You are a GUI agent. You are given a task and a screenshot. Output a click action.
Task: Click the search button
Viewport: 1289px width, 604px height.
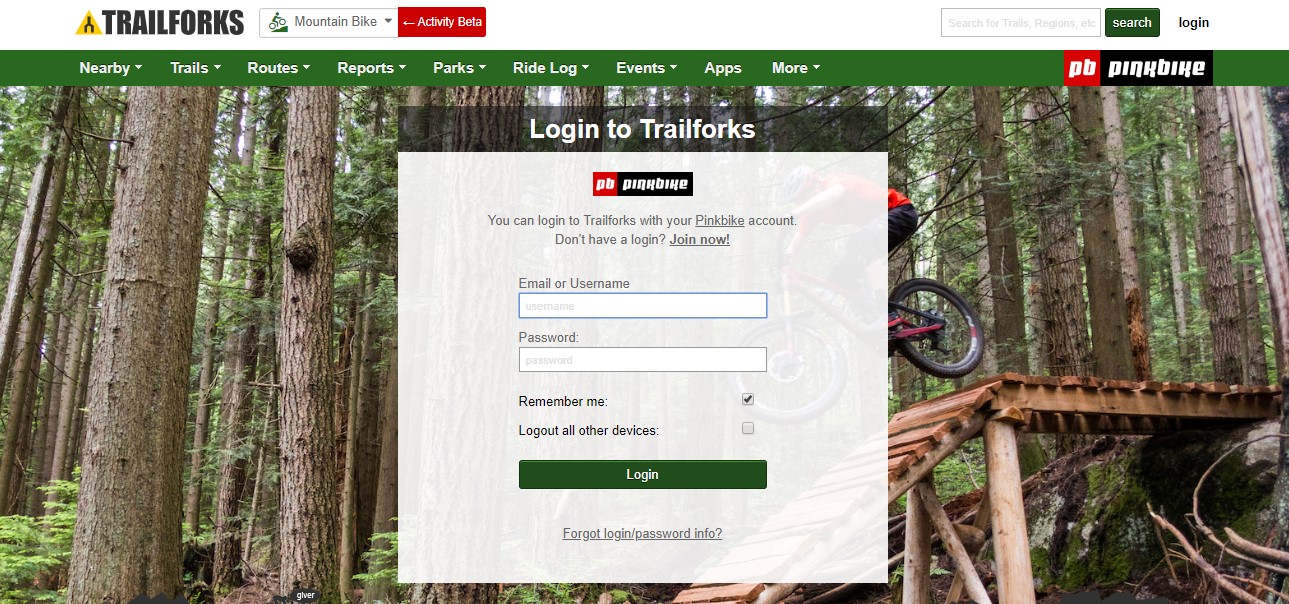(x=1132, y=22)
